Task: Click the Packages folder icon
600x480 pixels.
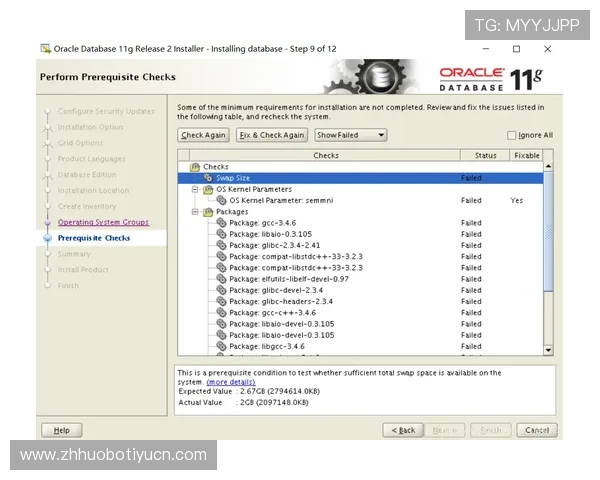Action: click(x=208, y=212)
